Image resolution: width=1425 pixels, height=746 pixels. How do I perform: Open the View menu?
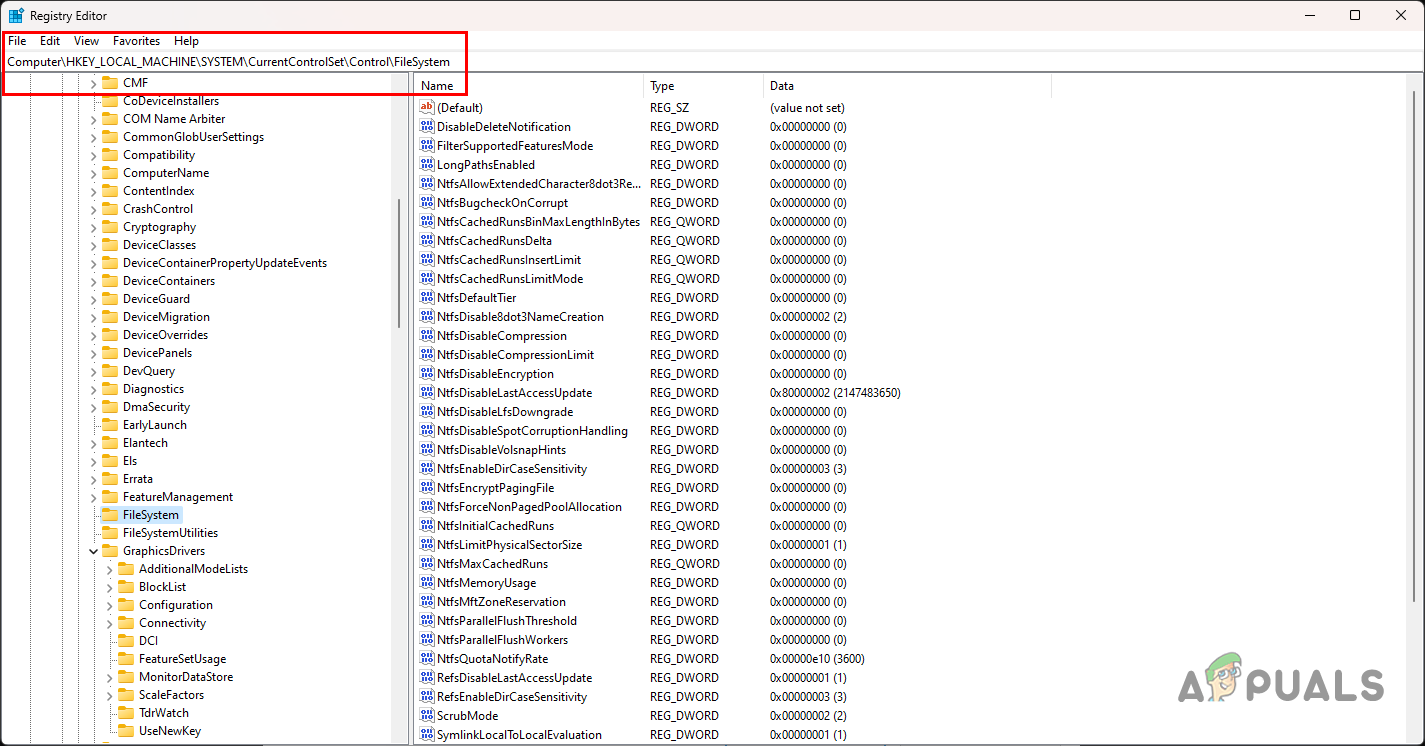coord(85,41)
